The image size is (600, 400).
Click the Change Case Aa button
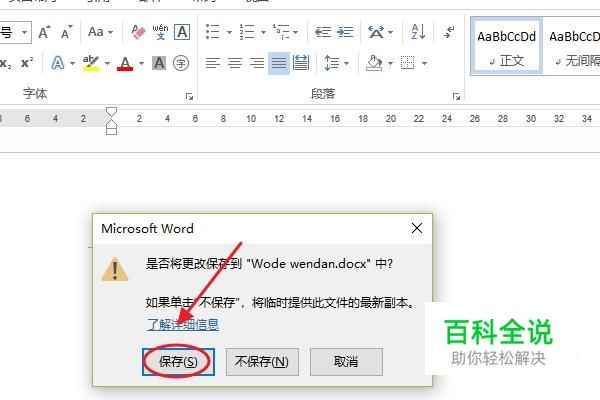coord(95,32)
